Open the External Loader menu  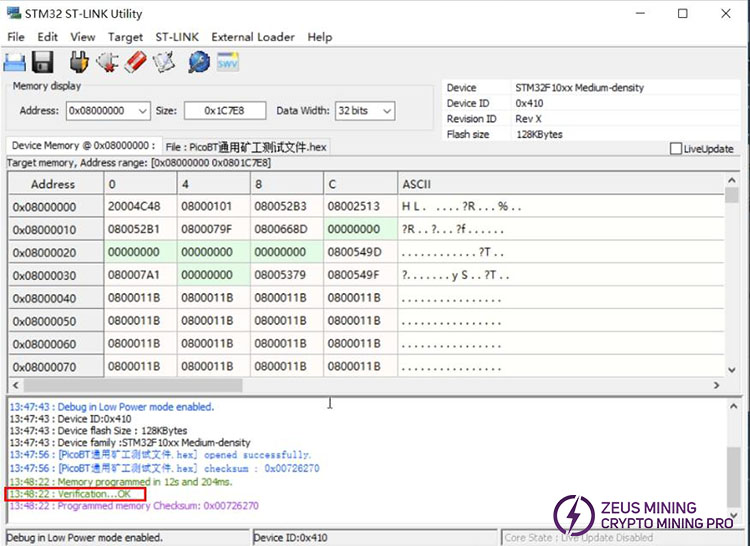click(252, 37)
